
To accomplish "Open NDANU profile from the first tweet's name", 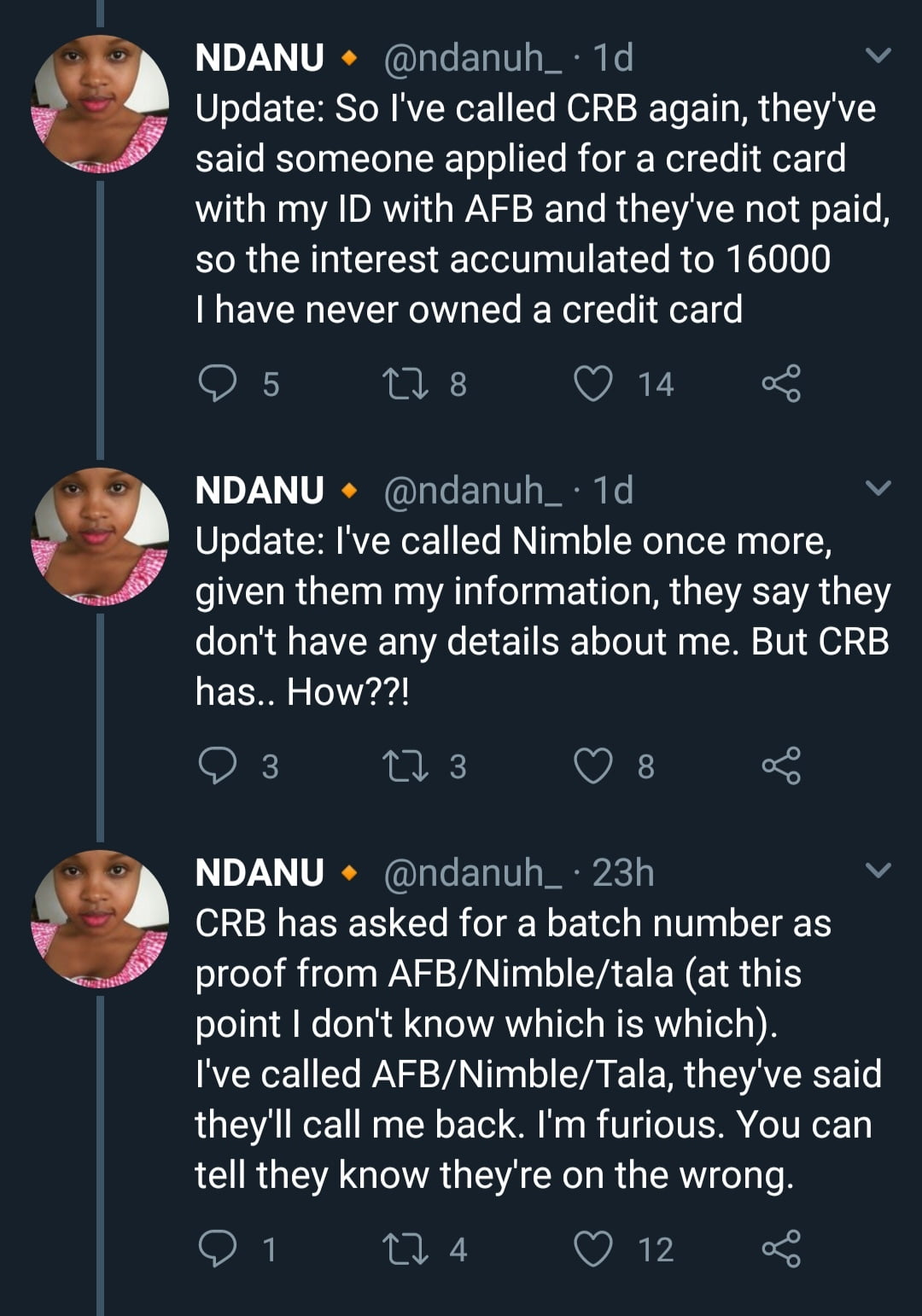I will (260, 58).
